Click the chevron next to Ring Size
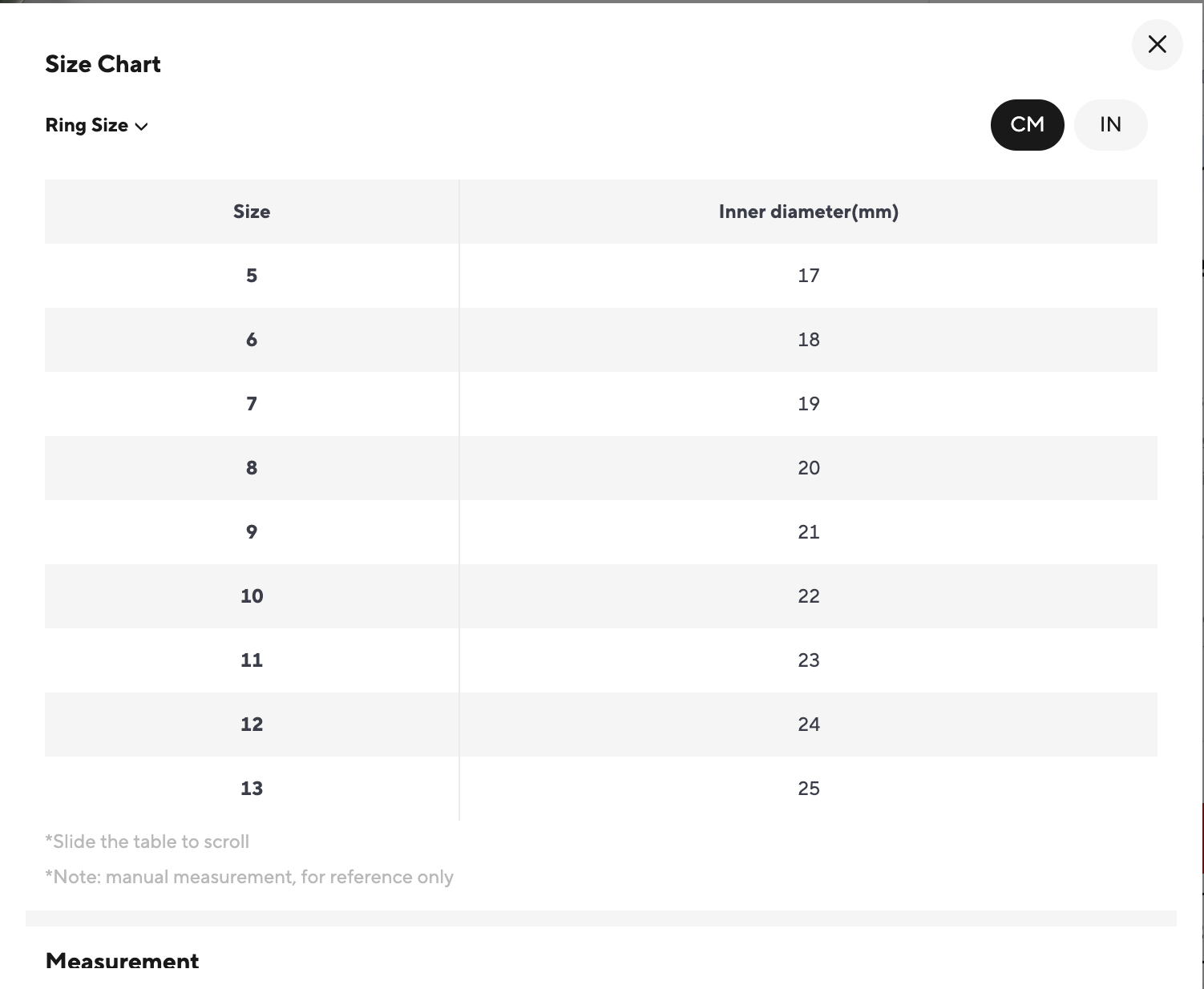Screen dimensions: 1204x989 click(142, 127)
